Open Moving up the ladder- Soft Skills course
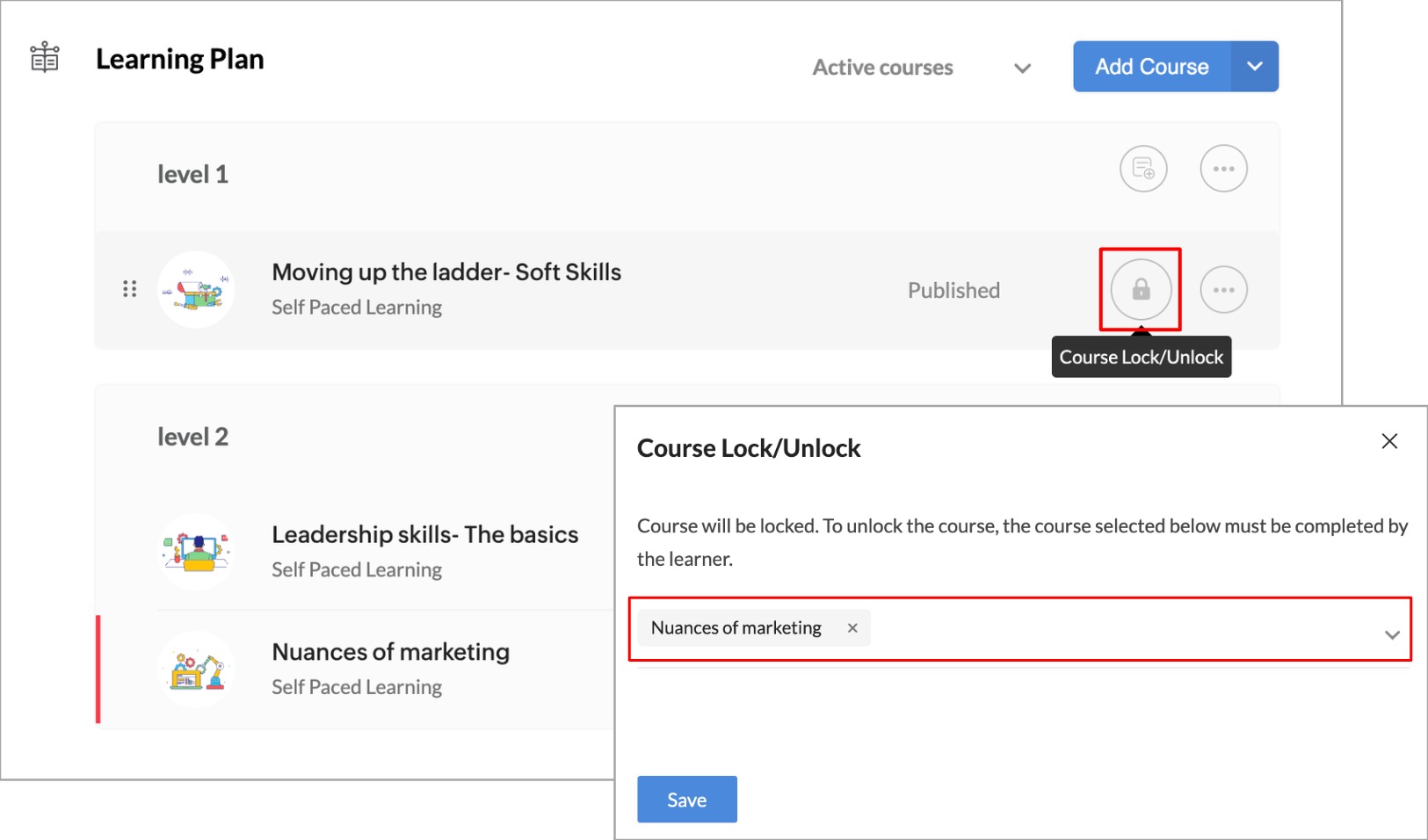 tap(446, 272)
